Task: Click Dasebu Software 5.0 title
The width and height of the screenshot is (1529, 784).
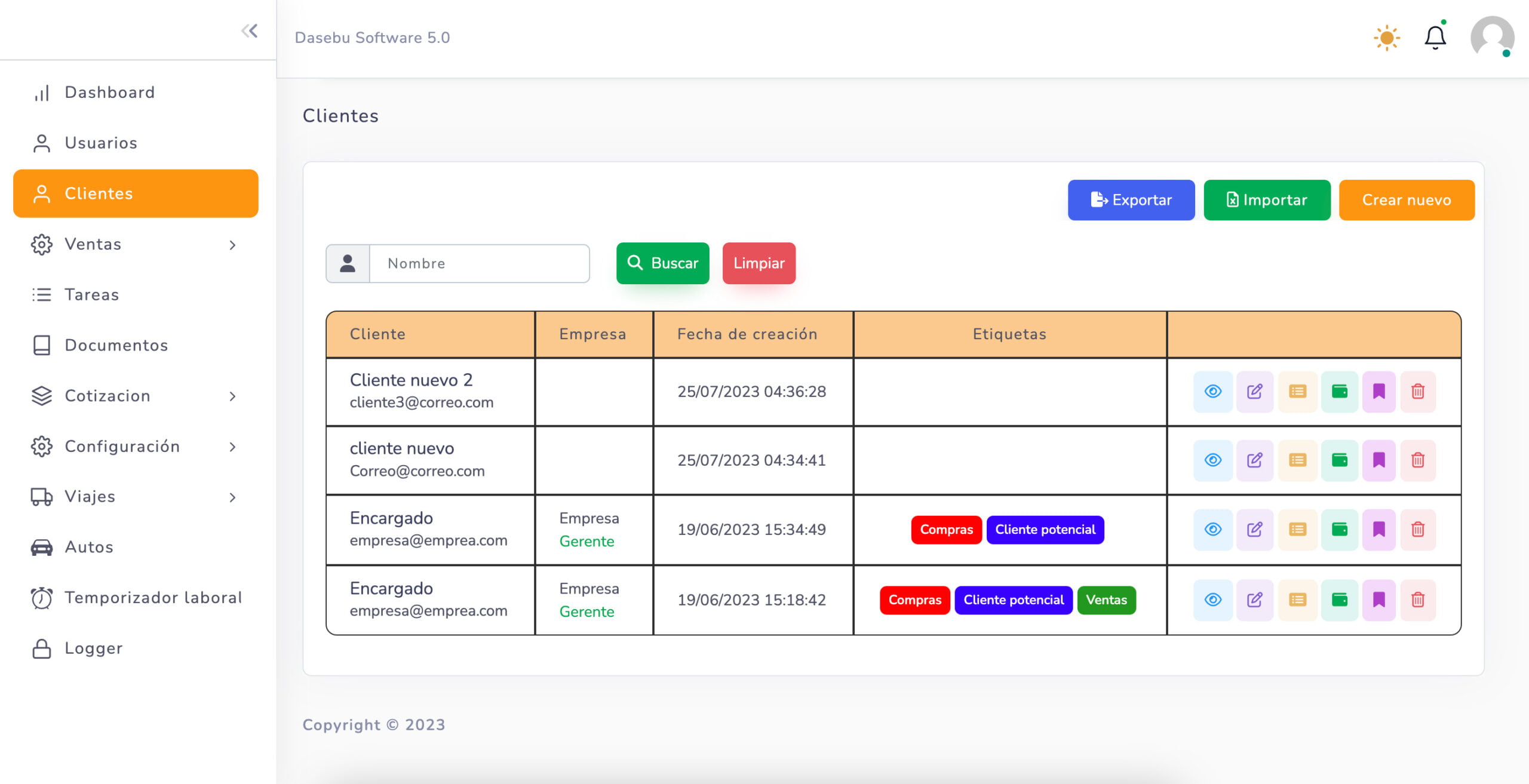Action: coord(372,38)
